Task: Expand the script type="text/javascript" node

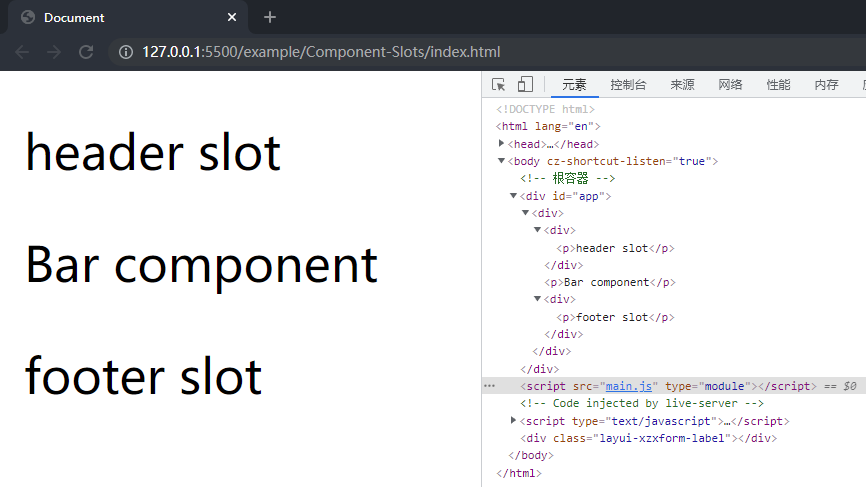Action: pos(513,421)
